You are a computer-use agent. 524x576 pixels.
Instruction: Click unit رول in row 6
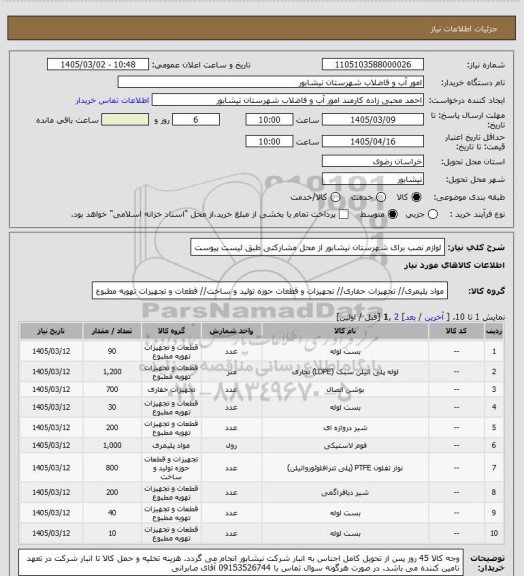pyautogui.click(x=231, y=446)
